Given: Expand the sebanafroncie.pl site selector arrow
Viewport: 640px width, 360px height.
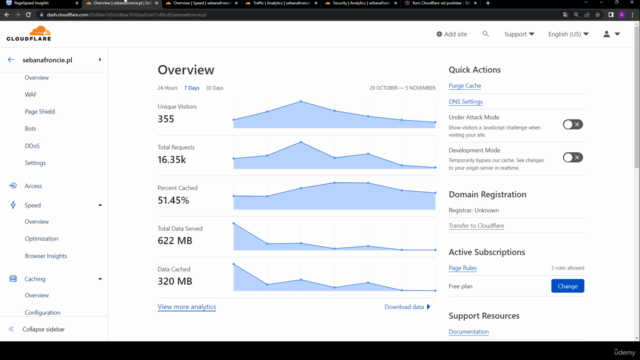Looking at the screenshot, I should coord(100,60).
